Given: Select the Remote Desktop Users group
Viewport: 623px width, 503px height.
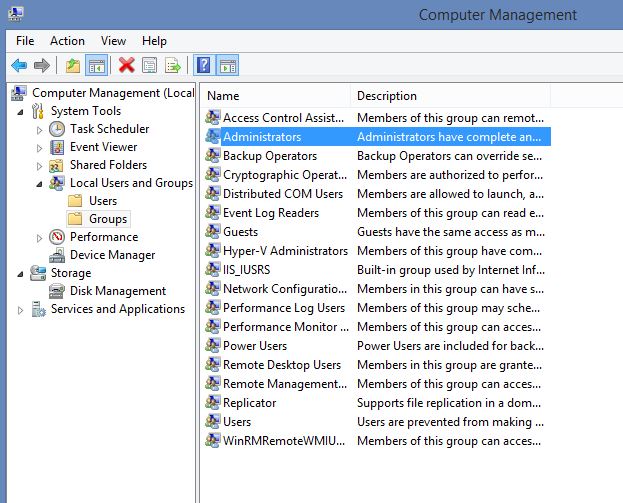Looking at the screenshot, I should [x=282, y=365].
